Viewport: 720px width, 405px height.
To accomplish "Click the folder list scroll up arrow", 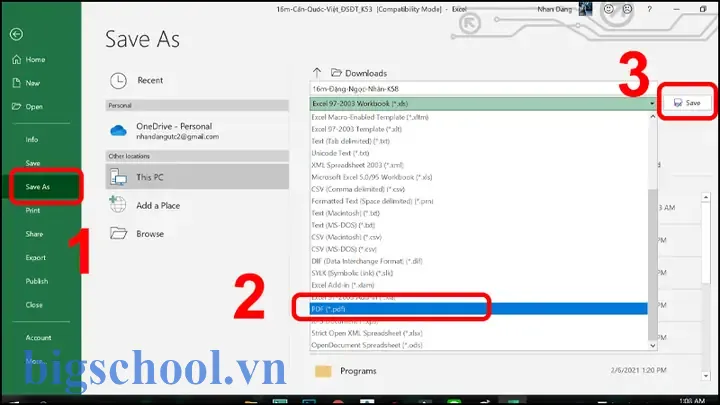I will (x=706, y=197).
